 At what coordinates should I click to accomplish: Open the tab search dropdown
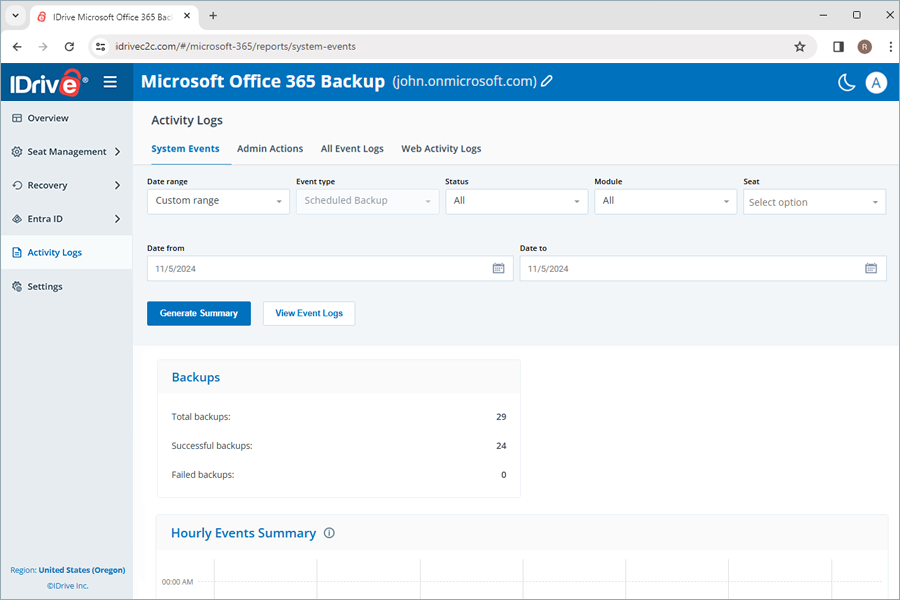[15, 16]
